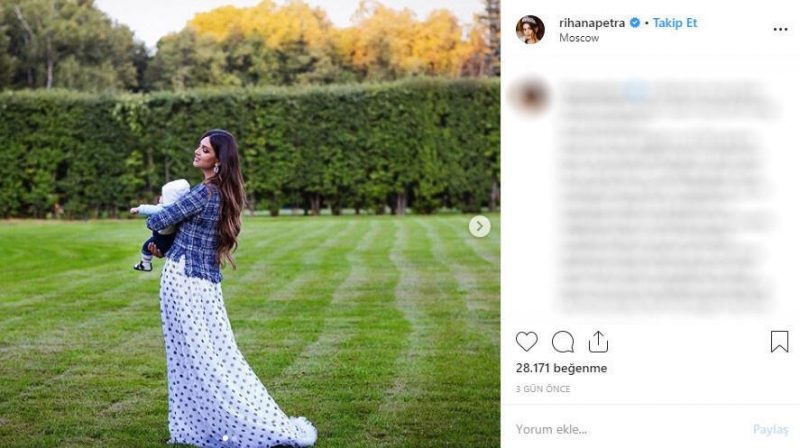Viewport: 800px width, 448px height.
Task: Open the three-dots more options menu
Action: pos(780,30)
